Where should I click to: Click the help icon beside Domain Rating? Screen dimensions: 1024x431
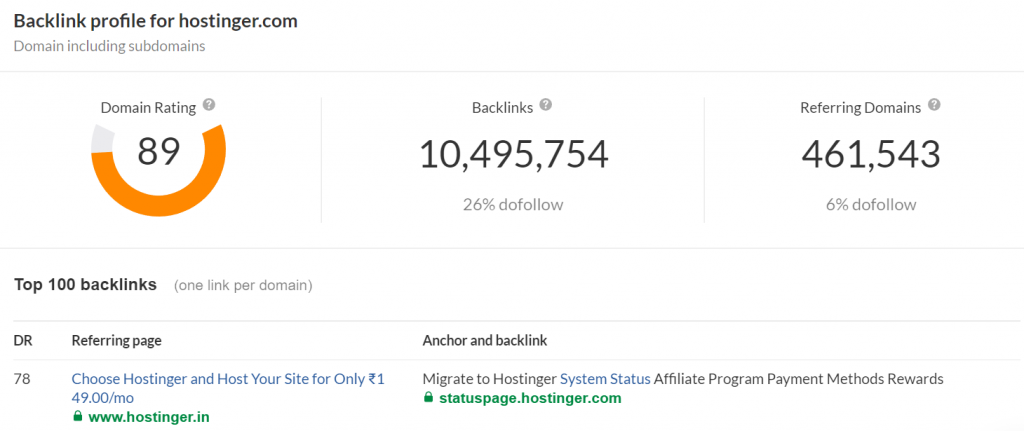(x=209, y=105)
